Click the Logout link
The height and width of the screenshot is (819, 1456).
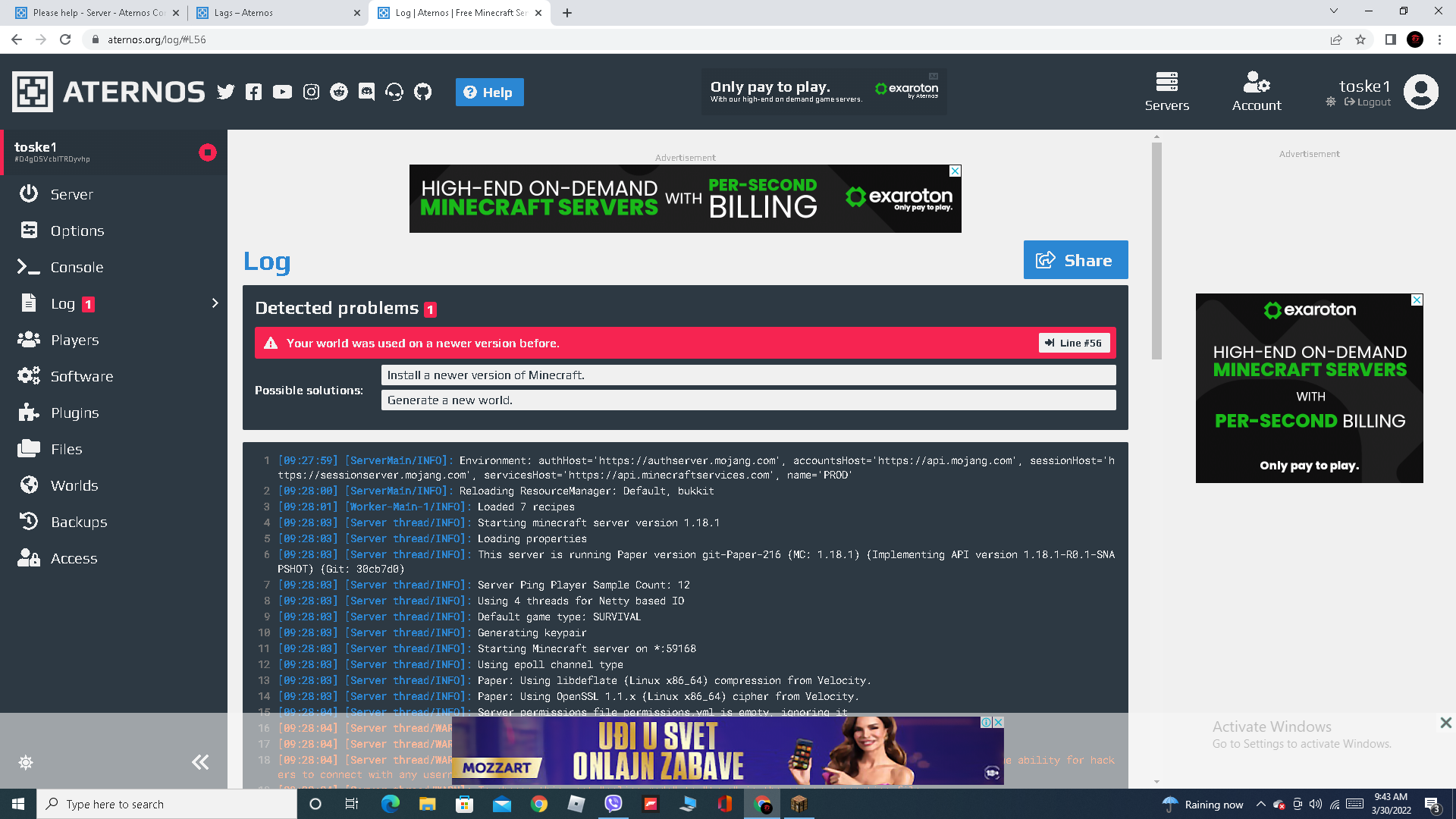pyautogui.click(x=1367, y=102)
